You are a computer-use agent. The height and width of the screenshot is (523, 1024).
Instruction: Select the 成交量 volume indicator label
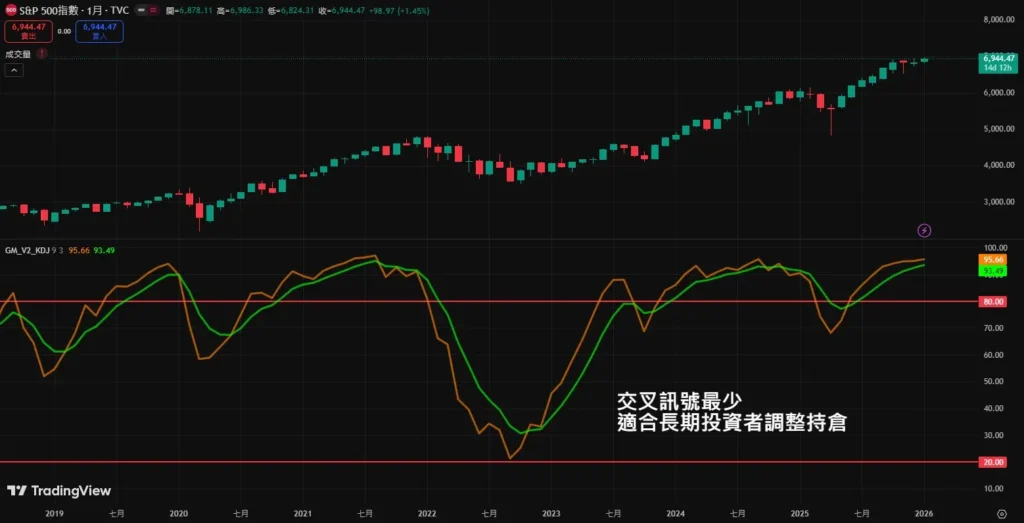tap(19, 54)
